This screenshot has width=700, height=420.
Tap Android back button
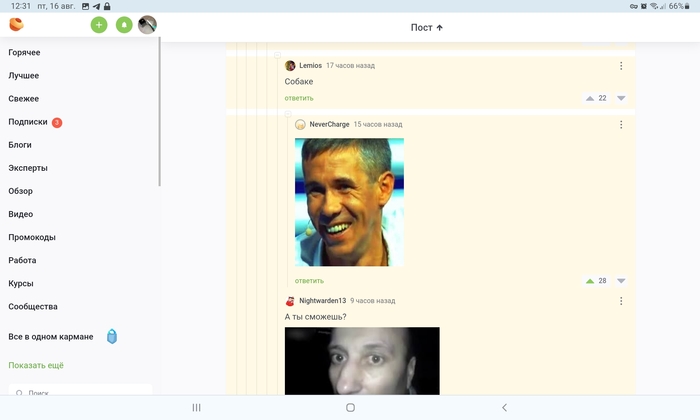point(504,408)
